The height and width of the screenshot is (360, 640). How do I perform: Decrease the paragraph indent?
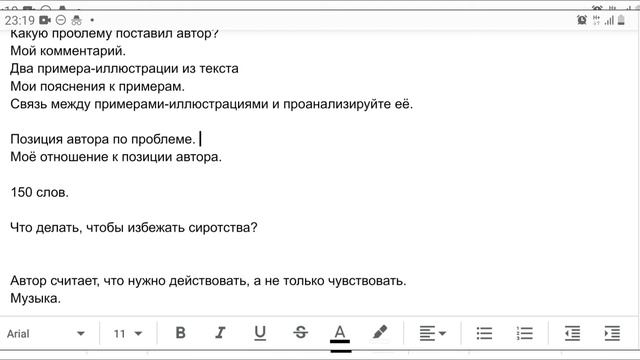point(573,333)
